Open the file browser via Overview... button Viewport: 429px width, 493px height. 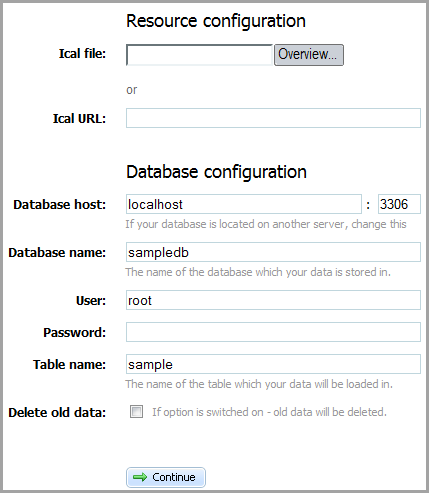click(x=309, y=55)
